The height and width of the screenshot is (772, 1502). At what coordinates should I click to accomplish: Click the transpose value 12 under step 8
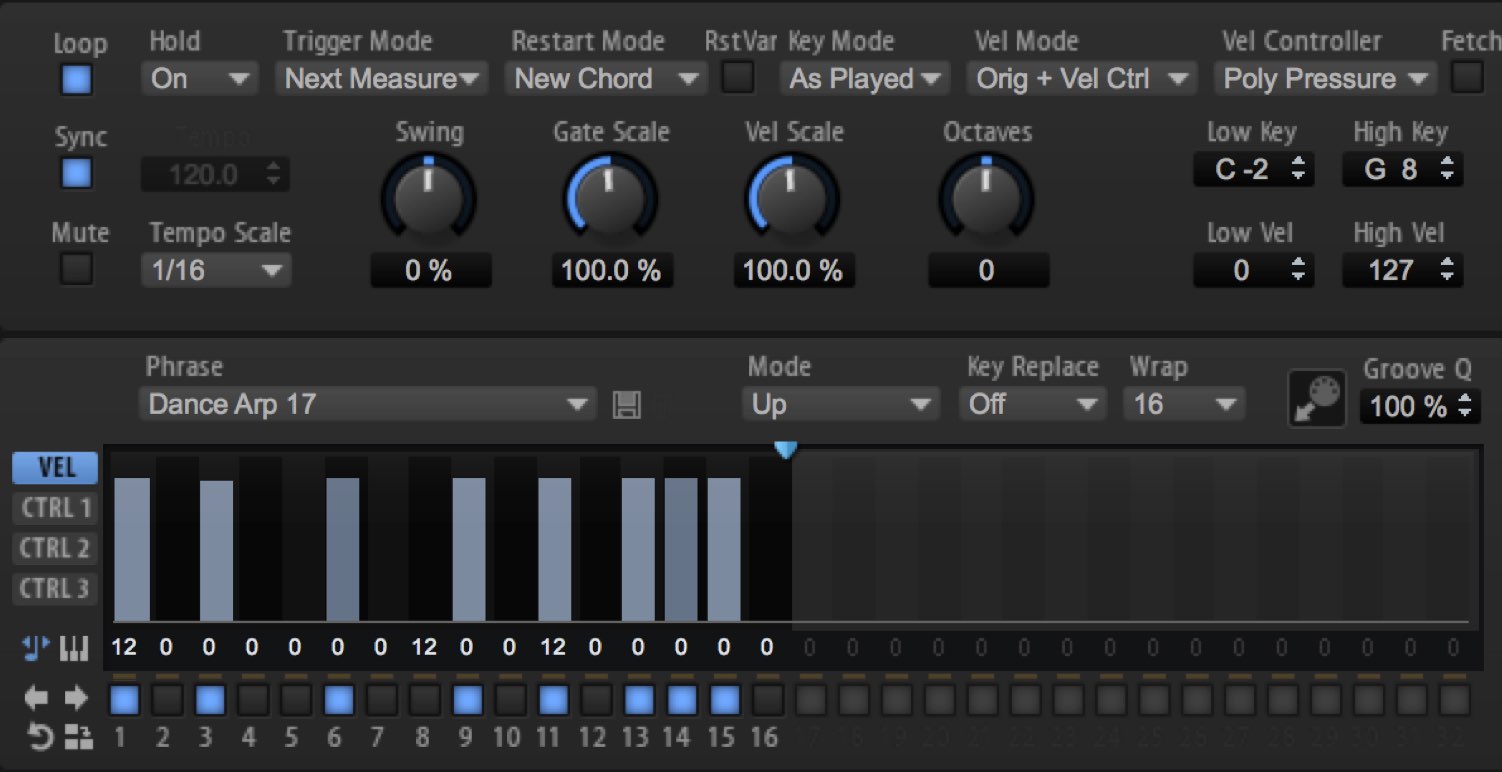(x=424, y=648)
